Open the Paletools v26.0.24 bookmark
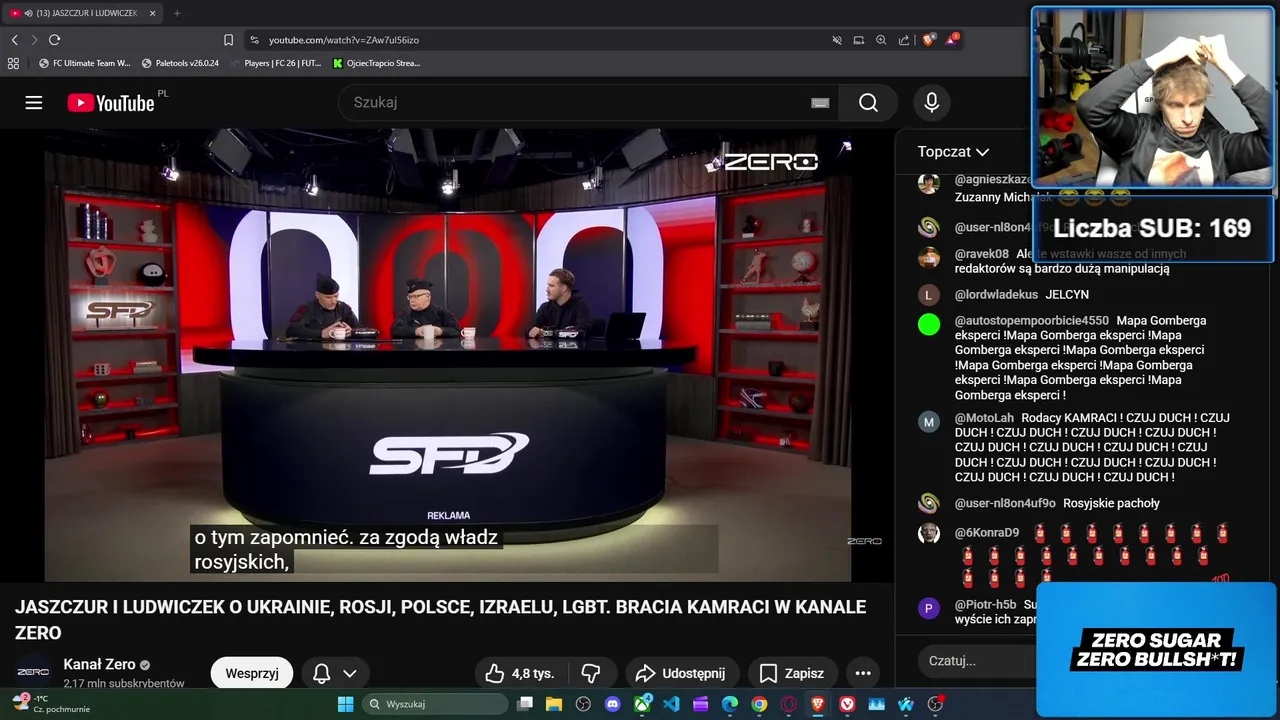This screenshot has width=1280, height=720. (180, 63)
